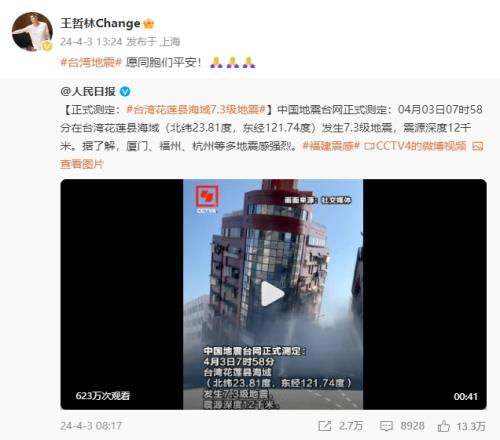Open the CCTV4的微博视频 link
The width and height of the screenshot is (500, 440).
(421, 146)
